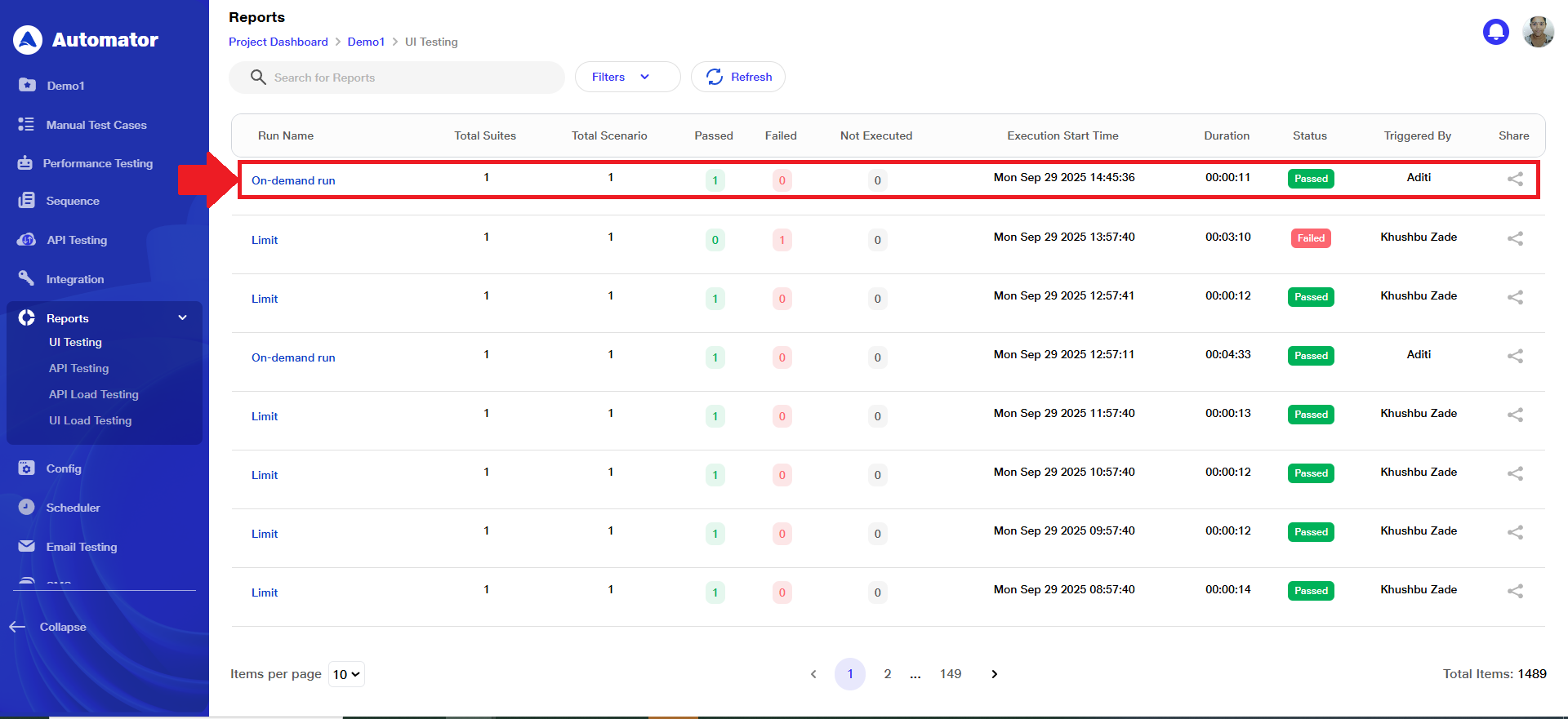
Task: Click the Search for Reports field
Action: click(x=408, y=78)
